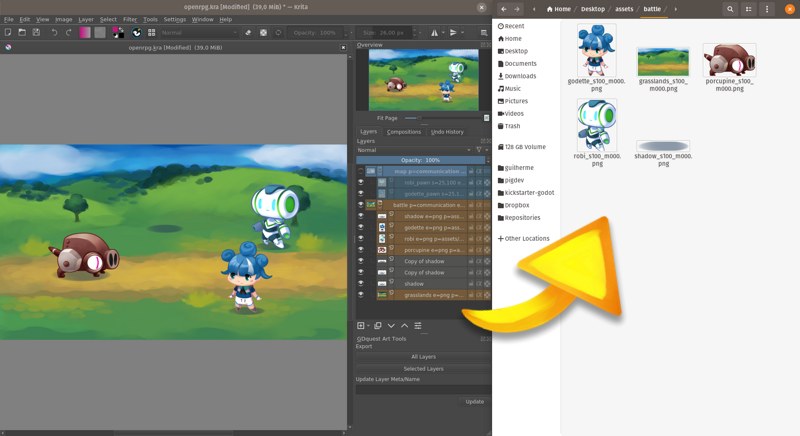Go to assets folder in path bar
The width and height of the screenshot is (800, 436).
click(x=623, y=9)
